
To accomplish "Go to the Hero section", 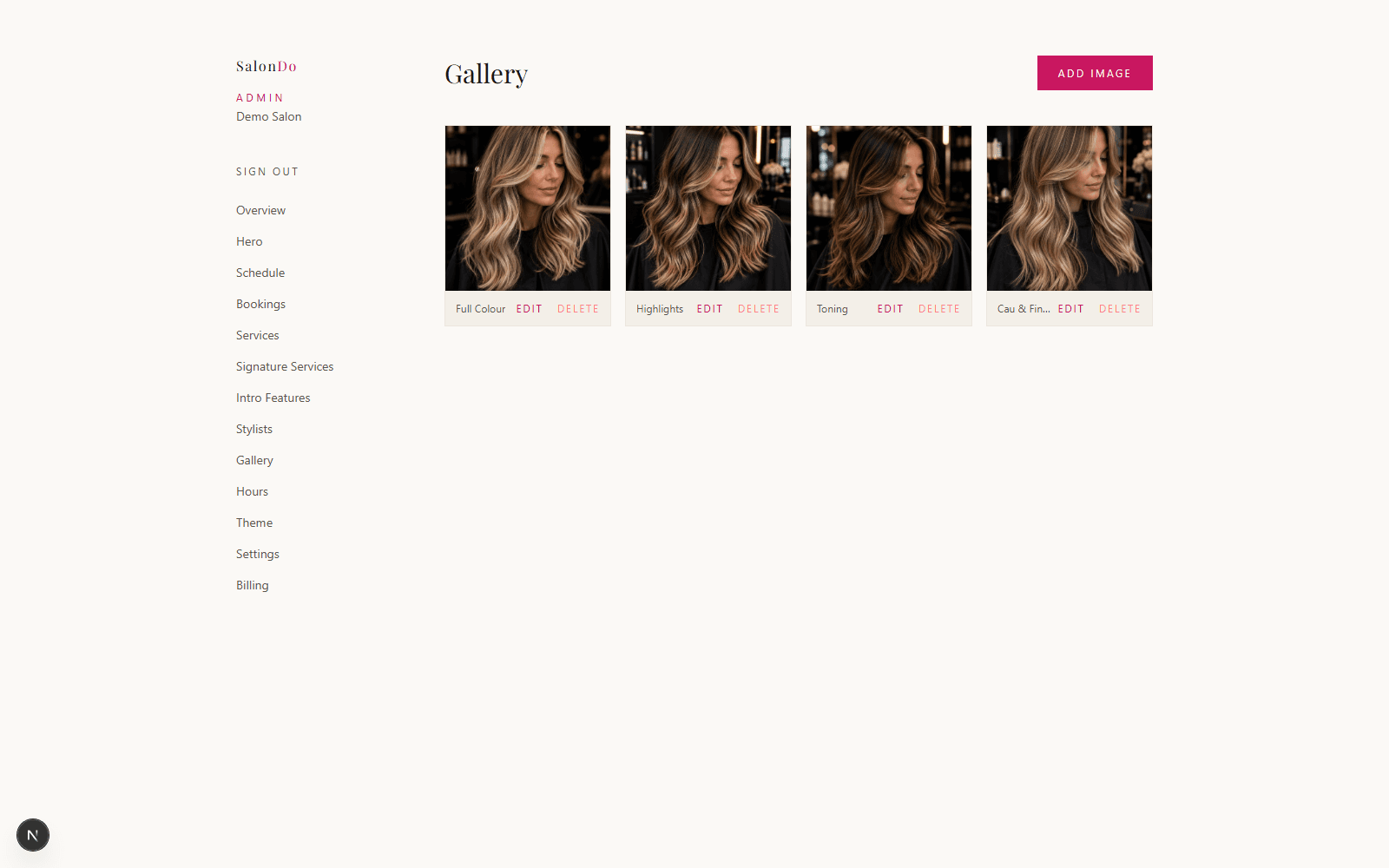I will tap(249, 241).
